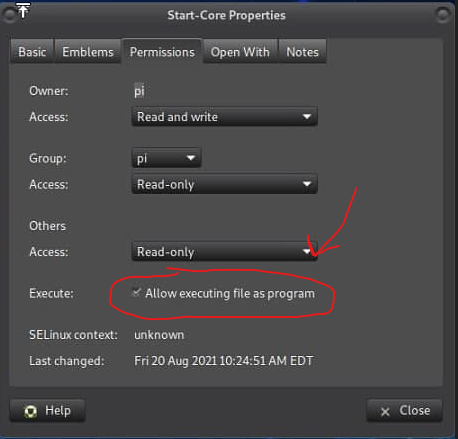Click the owner access dropdown arrow icon
458x439 pixels.
click(x=307, y=117)
